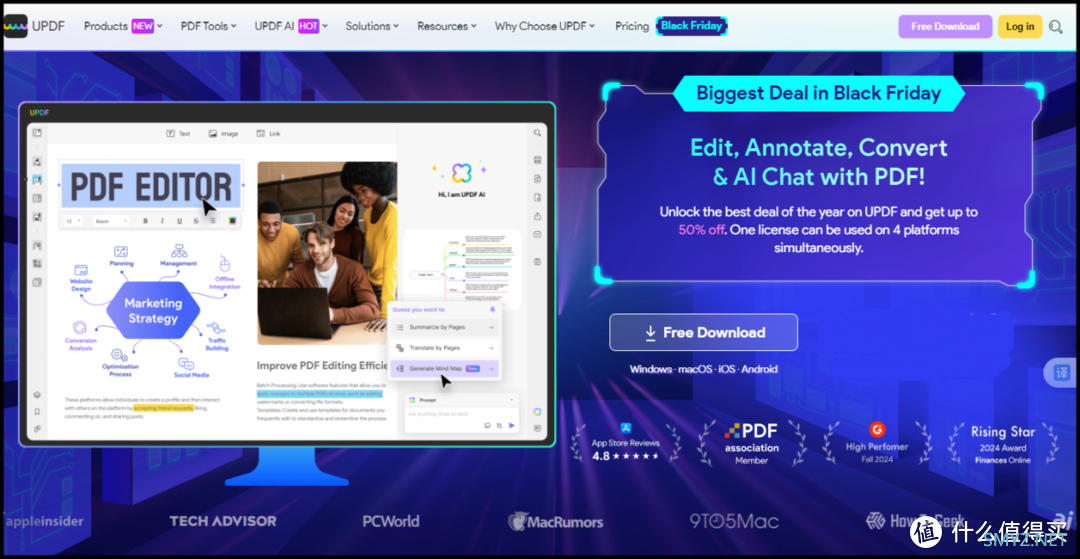Choose Translate by Pages suggestion
The width and height of the screenshot is (1080, 559).
click(445, 348)
